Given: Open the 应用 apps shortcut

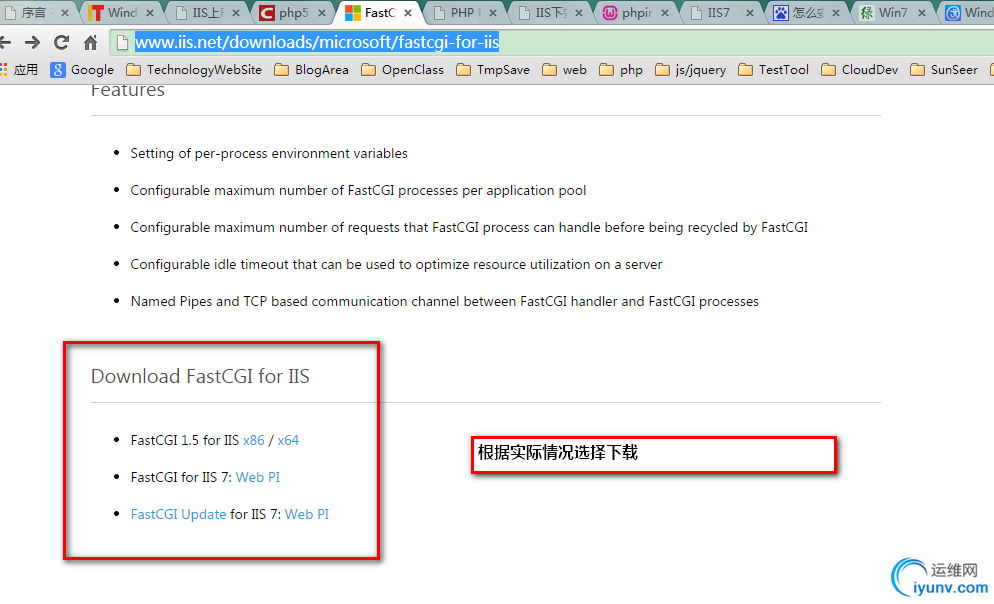Looking at the screenshot, I should tap(20, 70).
